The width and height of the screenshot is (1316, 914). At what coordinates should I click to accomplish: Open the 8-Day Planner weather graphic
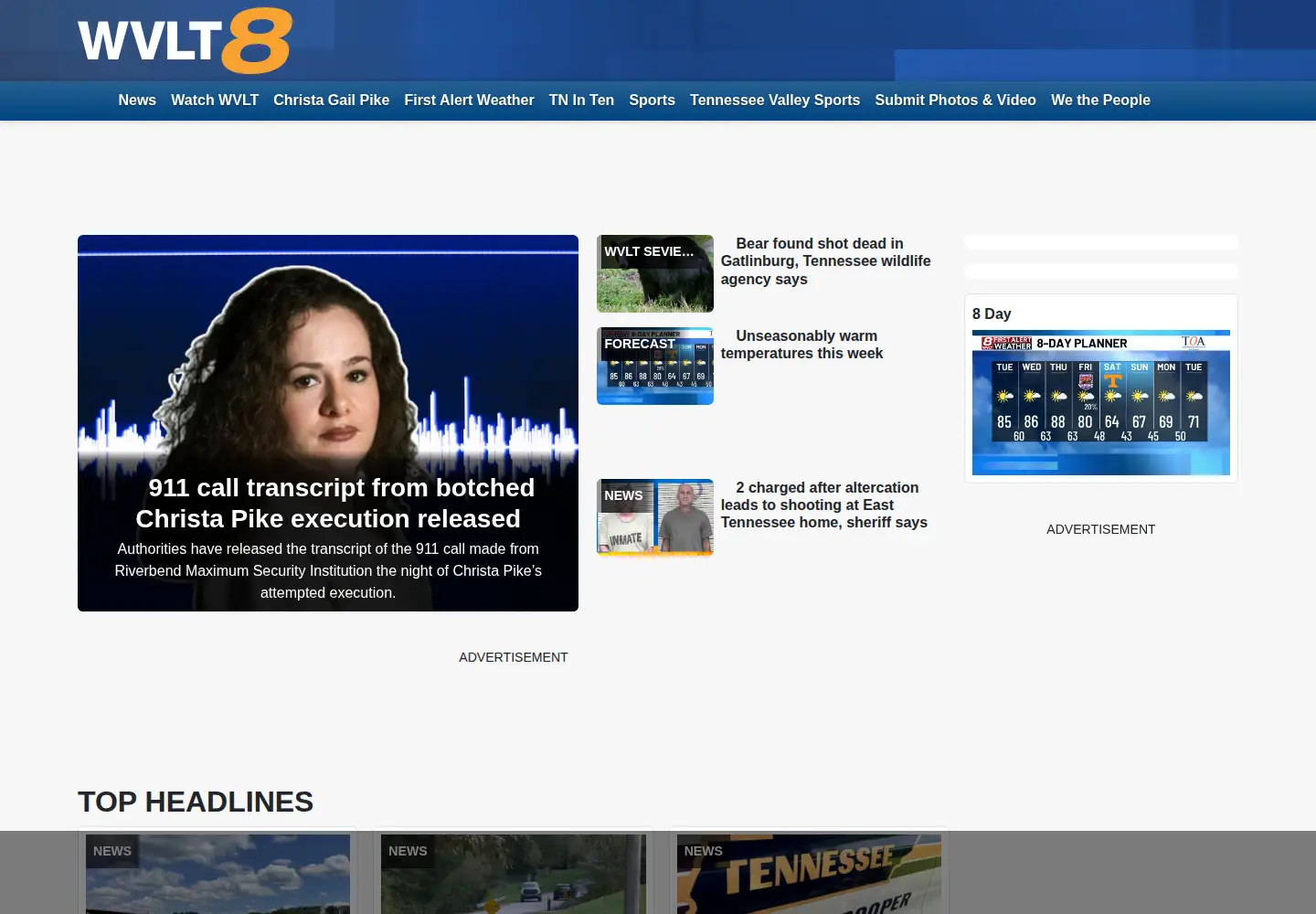1101,403
